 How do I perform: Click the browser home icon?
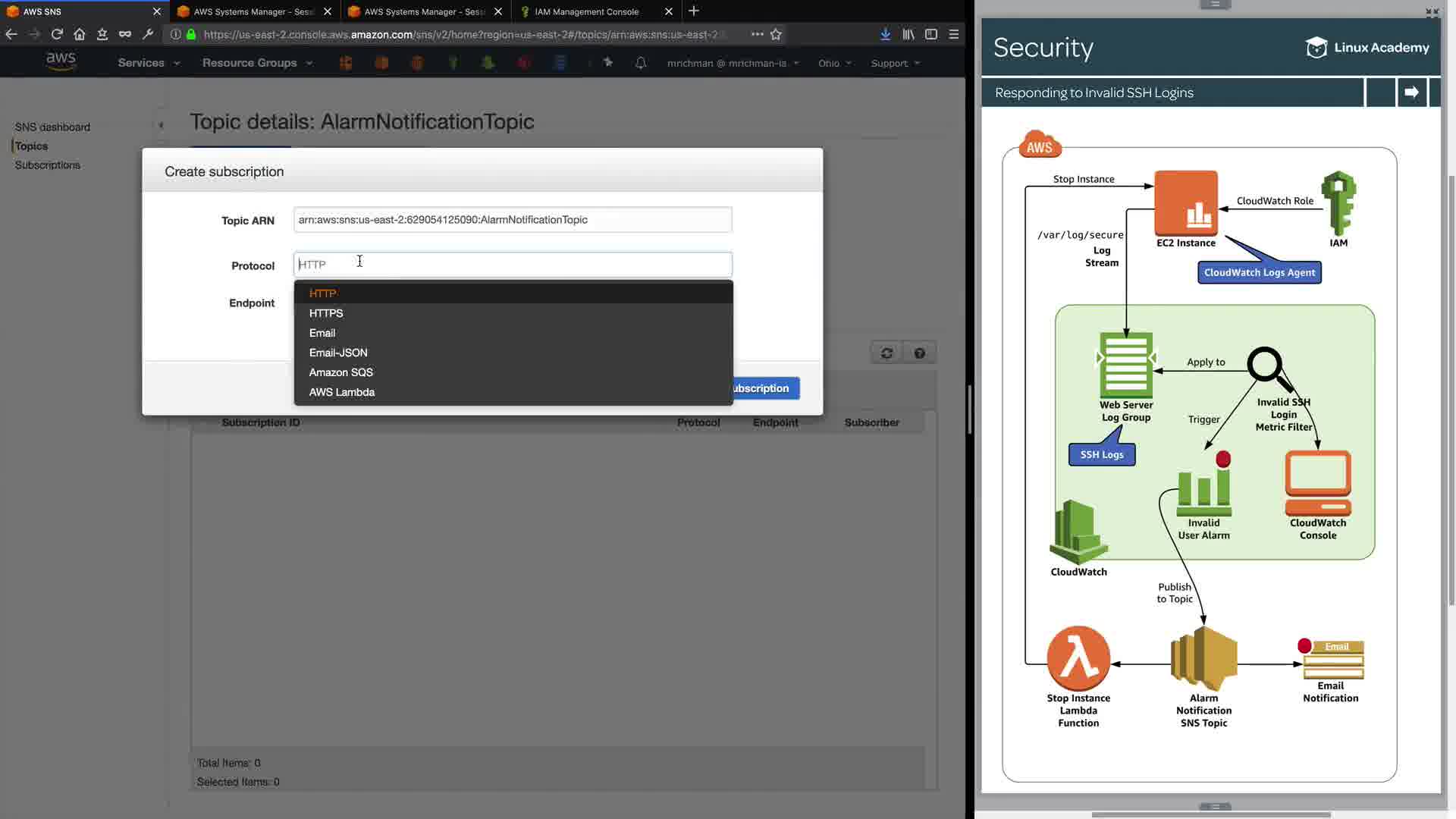[80, 34]
